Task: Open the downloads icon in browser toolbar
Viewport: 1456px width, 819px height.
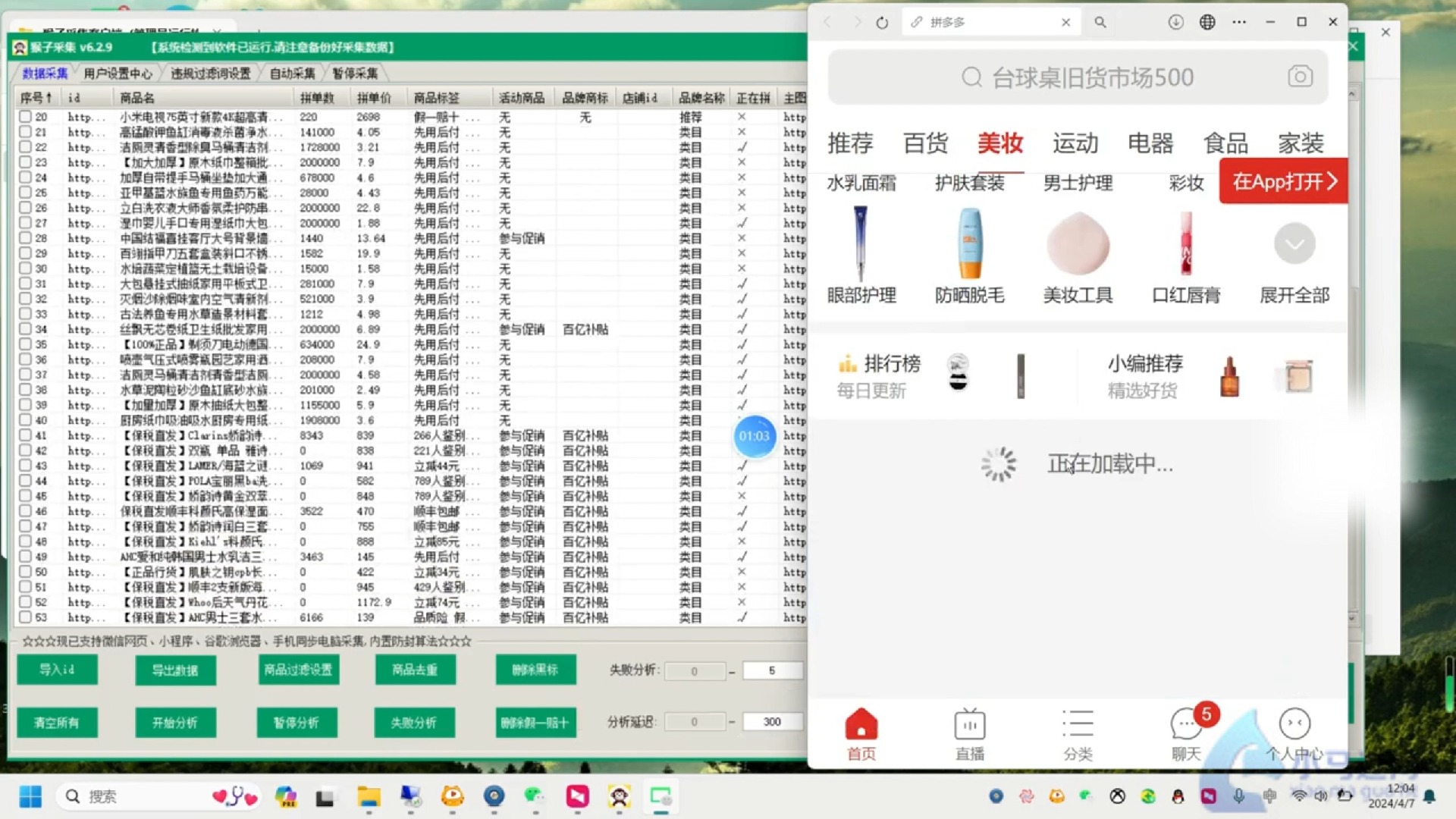Action: coord(1175,22)
